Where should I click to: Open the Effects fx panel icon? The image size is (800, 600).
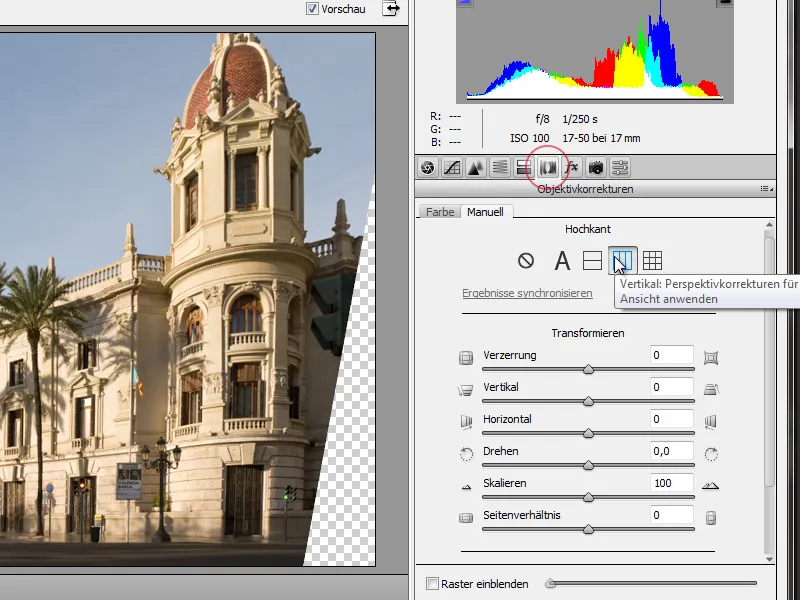[x=571, y=167]
